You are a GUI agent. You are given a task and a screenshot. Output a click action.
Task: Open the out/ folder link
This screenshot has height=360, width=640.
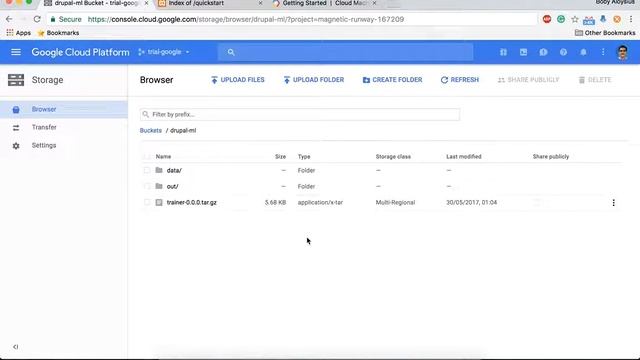pyautogui.click(x=172, y=187)
